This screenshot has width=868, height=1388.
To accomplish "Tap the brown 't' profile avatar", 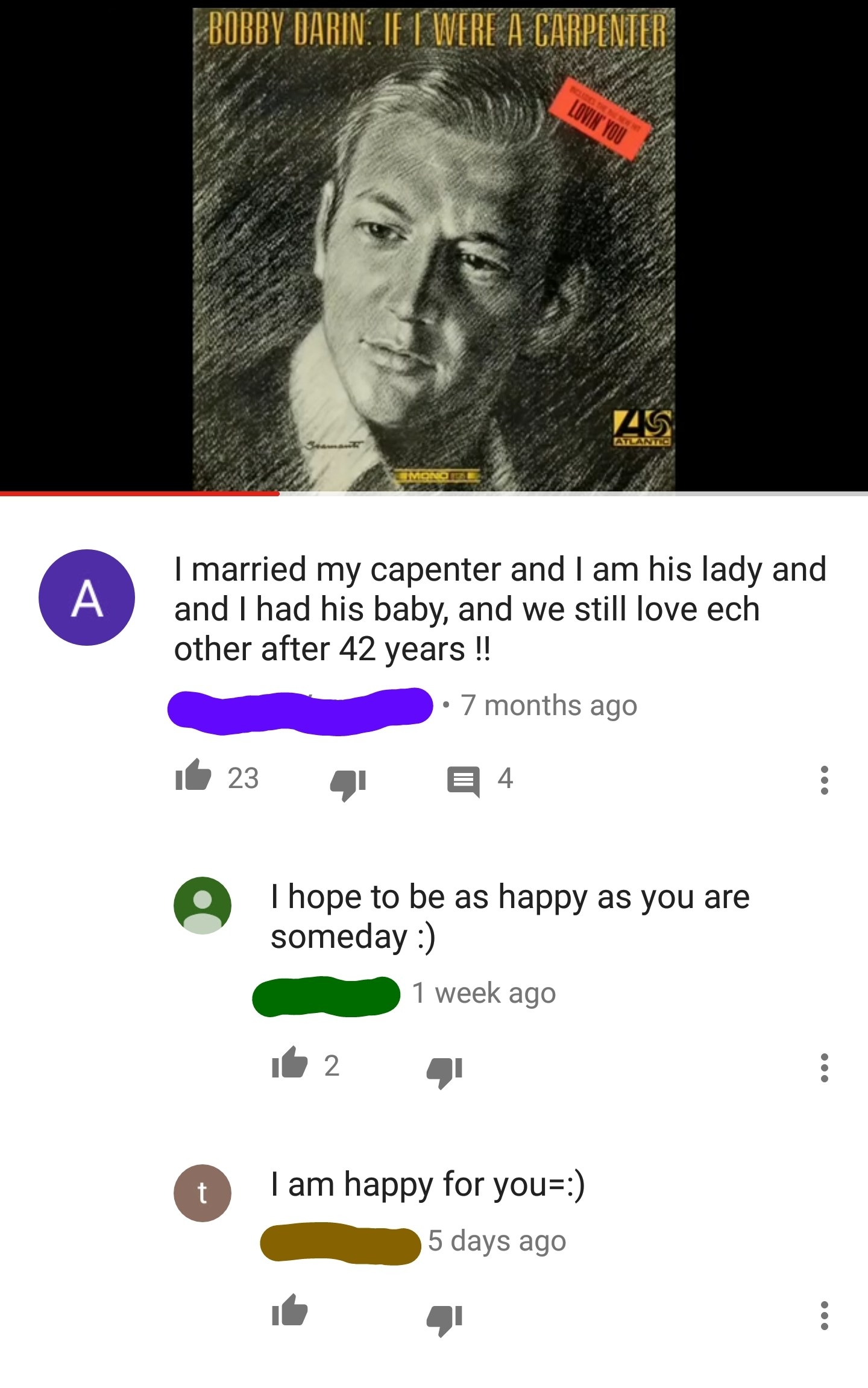I will [203, 1193].
